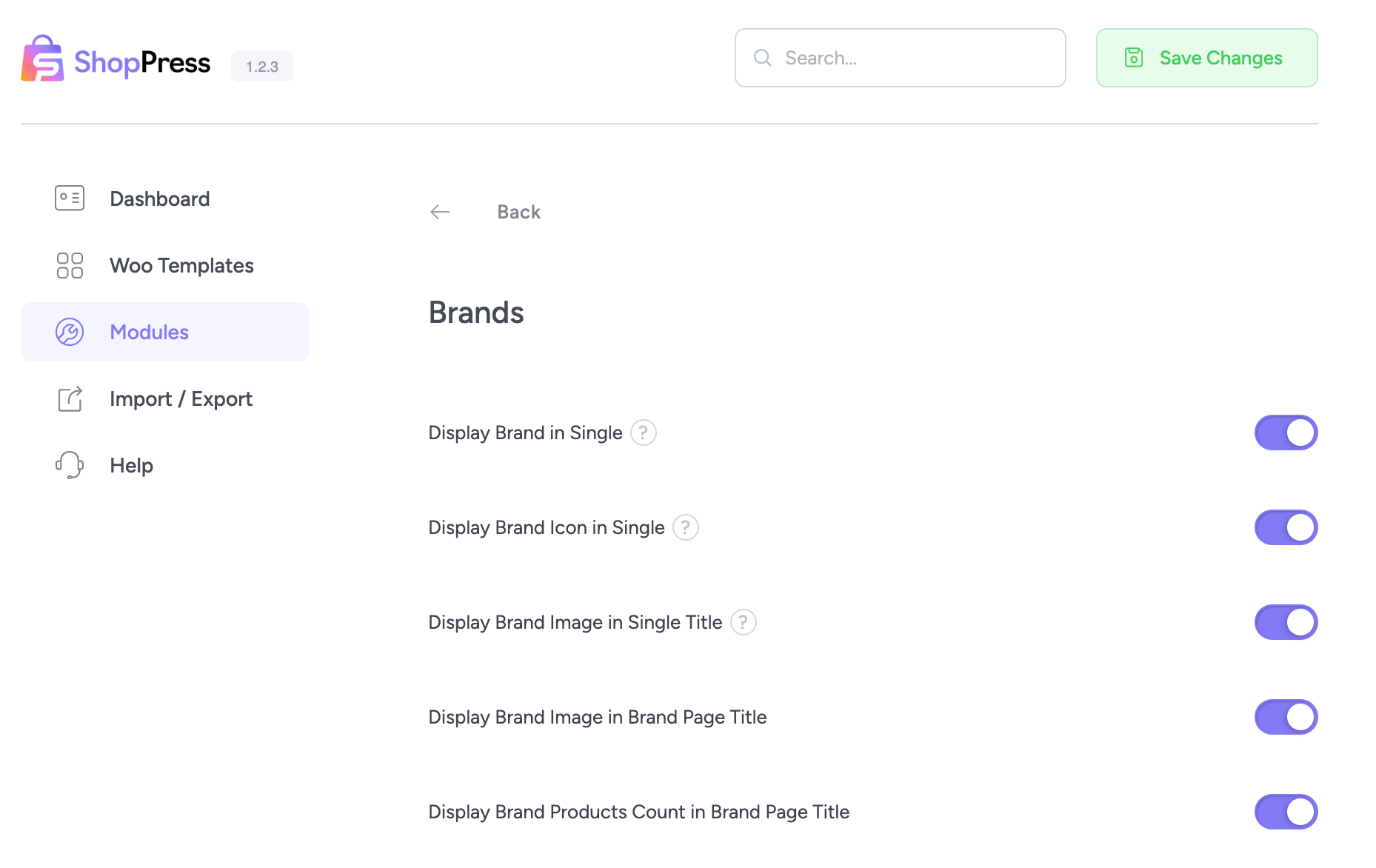The height and width of the screenshot is (868, 1376).
Task: Click the Woo Templates grid icon
Action: (70, 265)
